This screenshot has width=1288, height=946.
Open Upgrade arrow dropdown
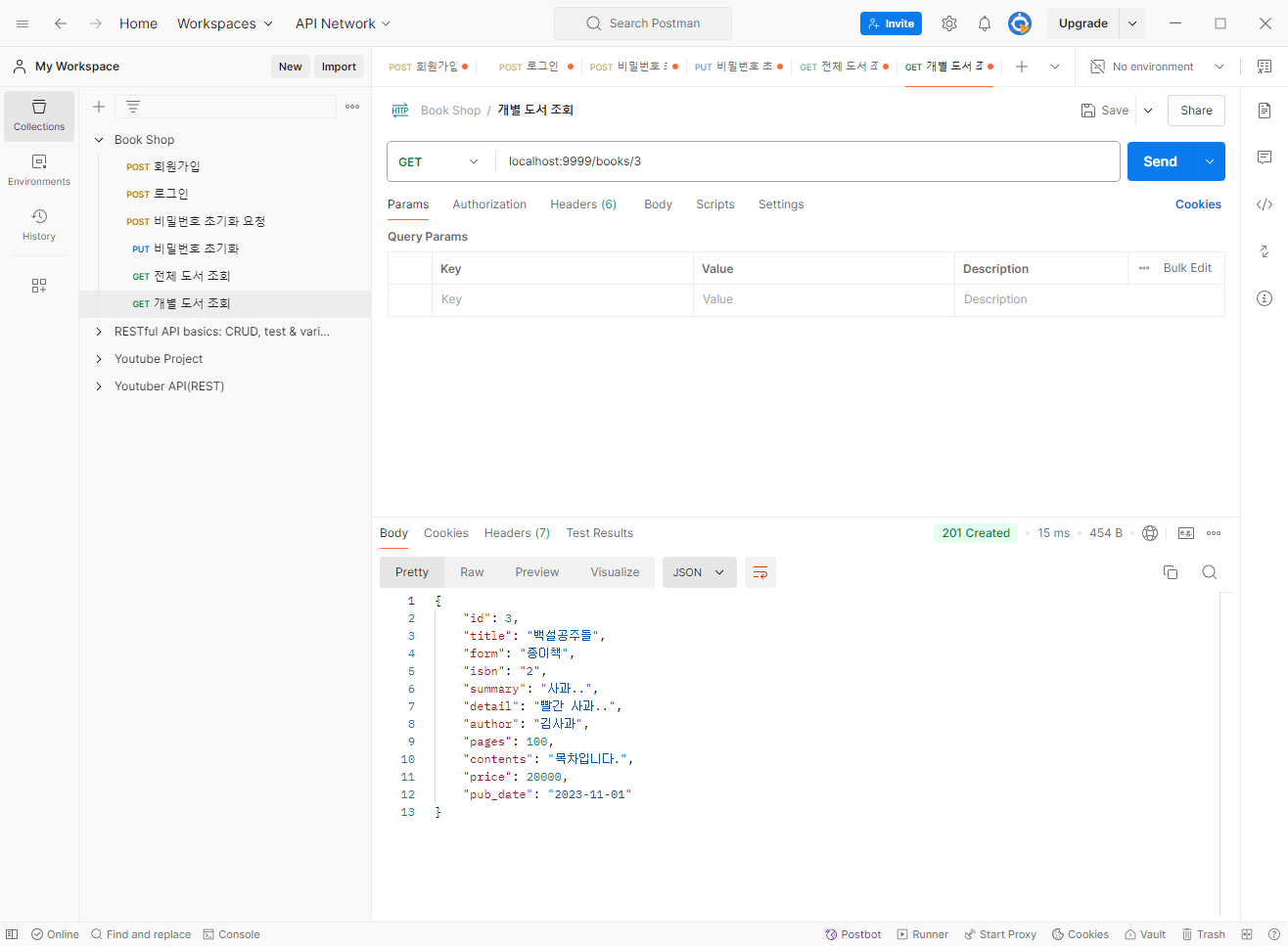[x=1132, y=23]
